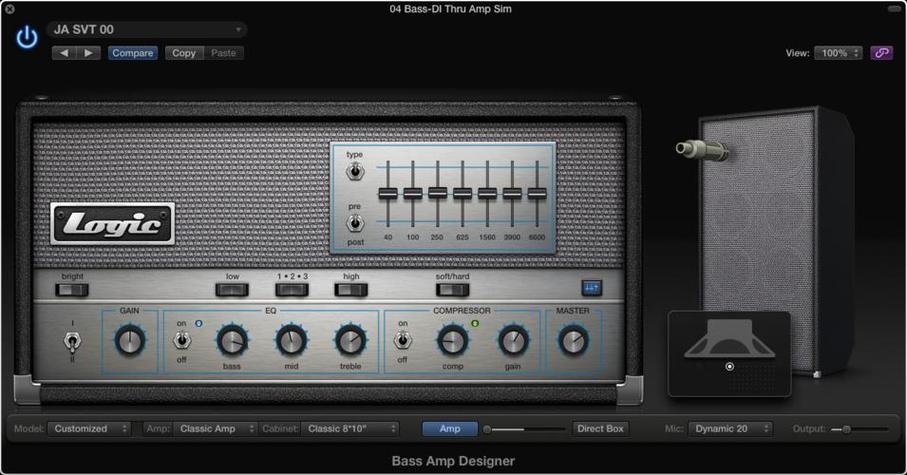This screenshot has width=907, height=475.
Task: Close the plug-in window
Action: pyautogui.click(x=9, y=9)
